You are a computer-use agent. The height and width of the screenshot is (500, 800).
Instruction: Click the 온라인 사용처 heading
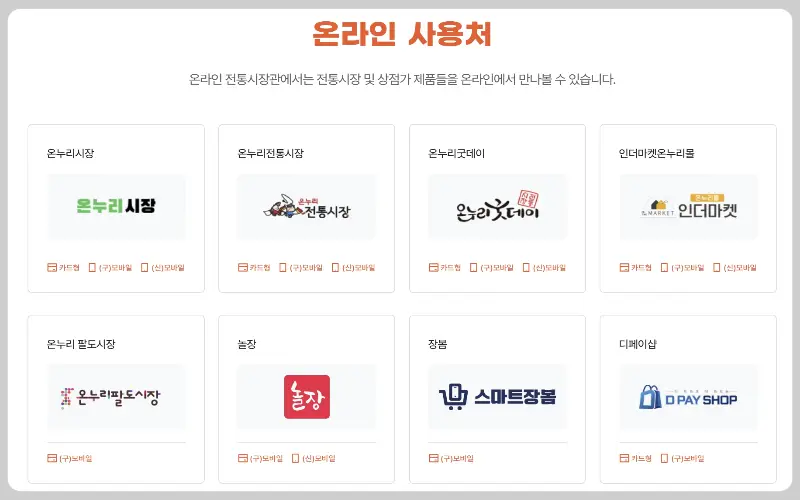tap(402, 34)
